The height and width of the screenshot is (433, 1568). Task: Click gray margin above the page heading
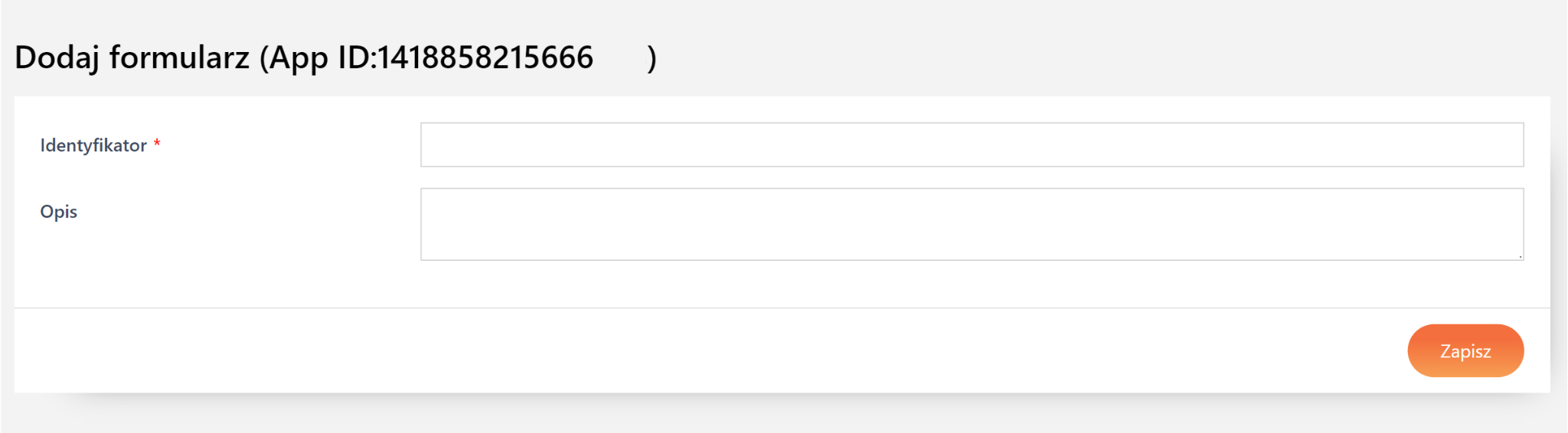click(766, 17)
